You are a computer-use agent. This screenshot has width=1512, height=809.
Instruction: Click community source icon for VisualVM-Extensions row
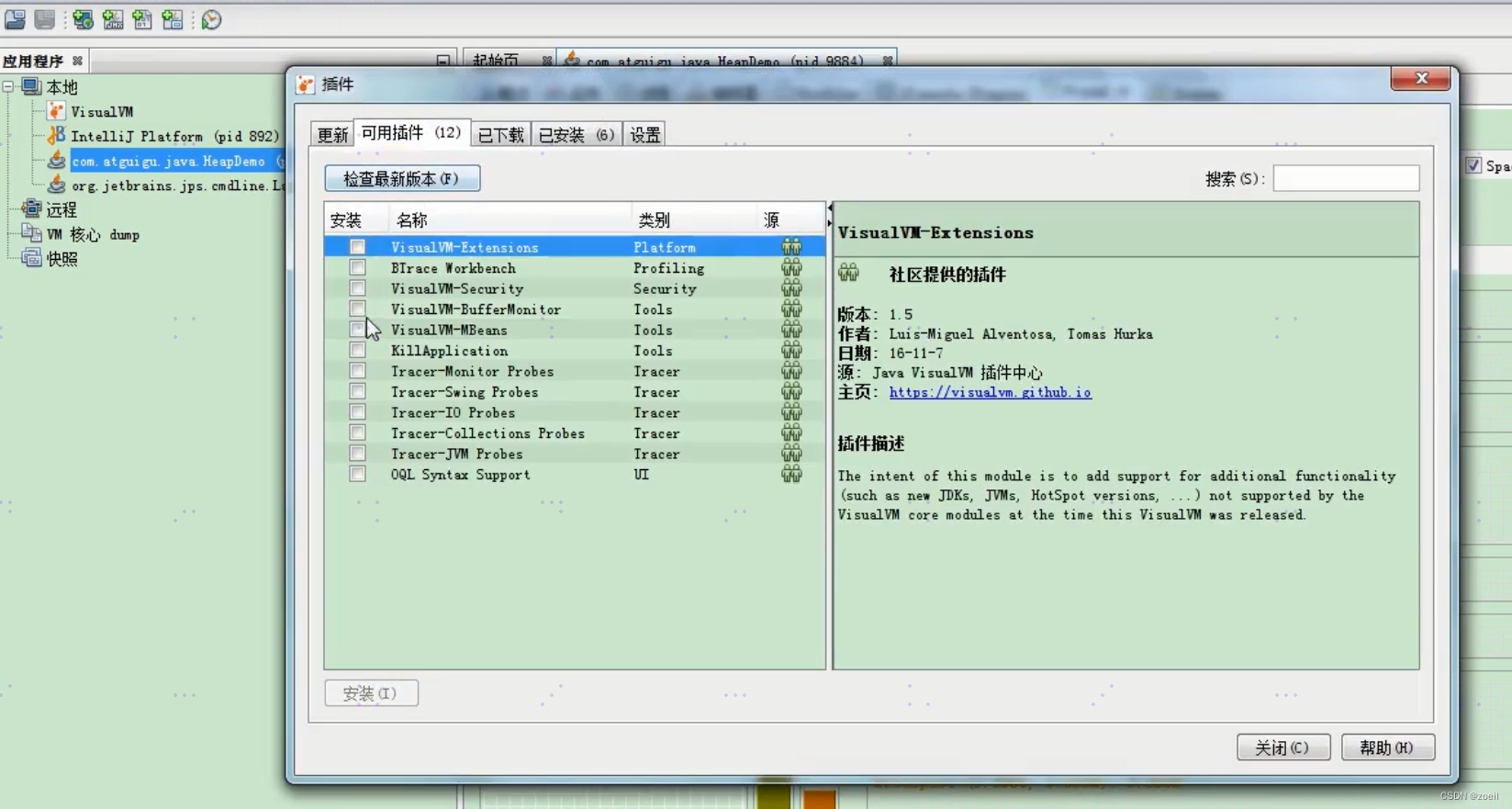pyautogui.click(x=791, y=247)
